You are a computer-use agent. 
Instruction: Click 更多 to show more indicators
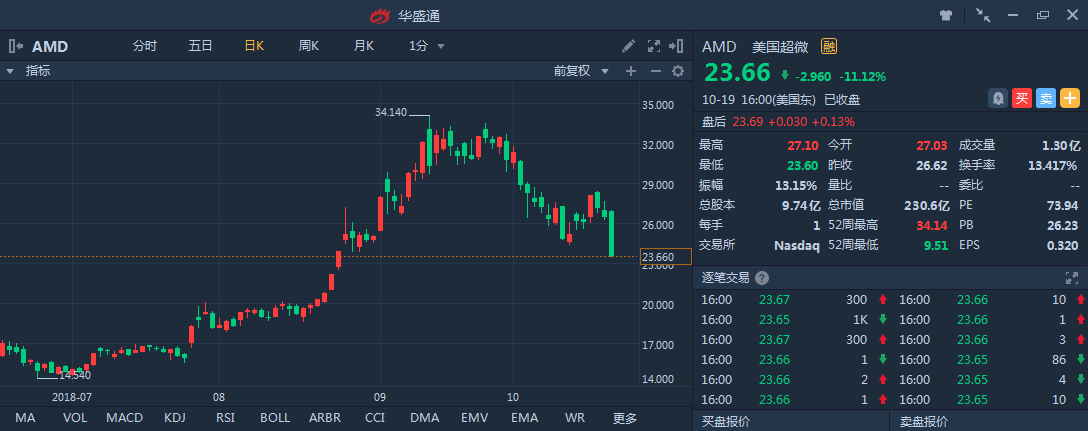(625, 417)
